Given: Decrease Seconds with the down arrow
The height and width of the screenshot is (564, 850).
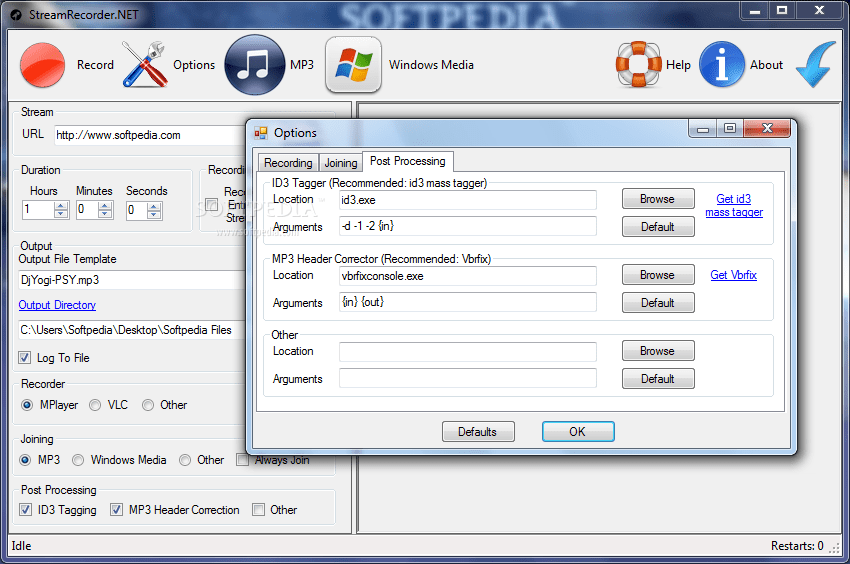Looking at the screenshot, I should (x=154, y=214).
